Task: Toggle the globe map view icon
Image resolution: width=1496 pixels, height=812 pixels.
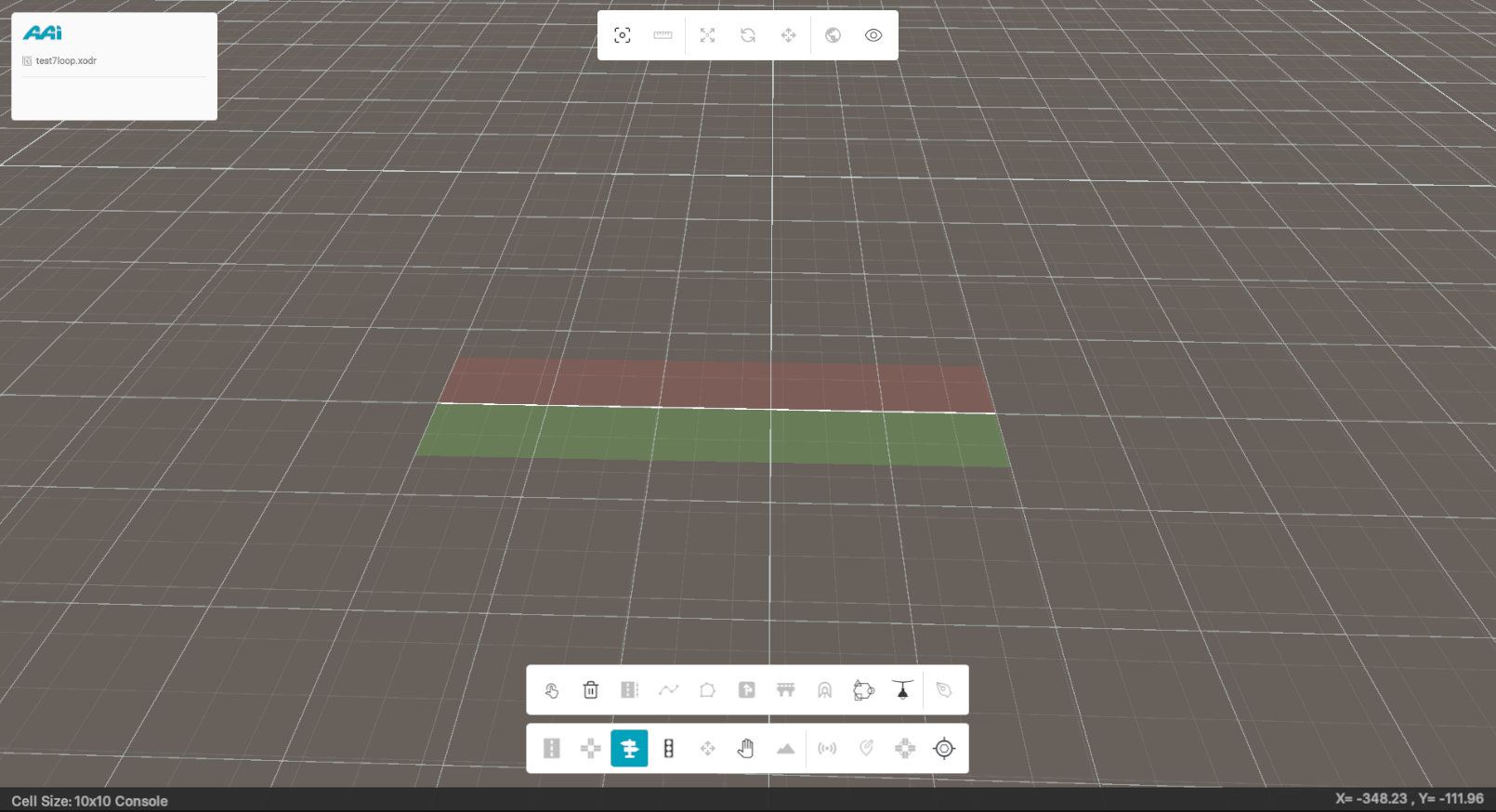Action: coord(833,35)
